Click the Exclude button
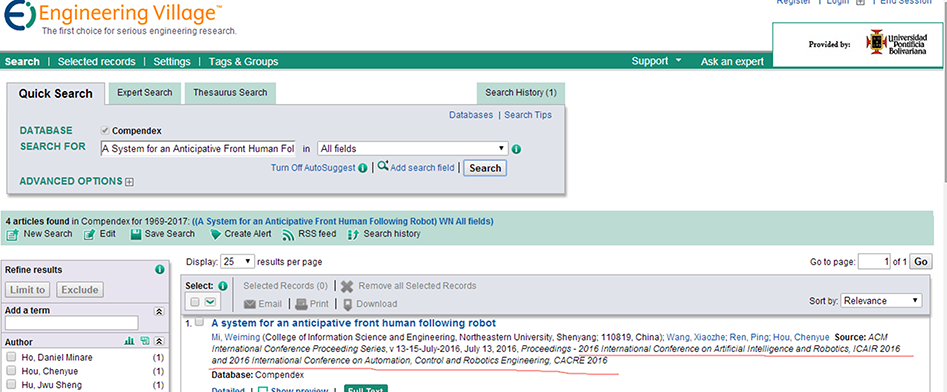The image size is (947, 392). 80,290
